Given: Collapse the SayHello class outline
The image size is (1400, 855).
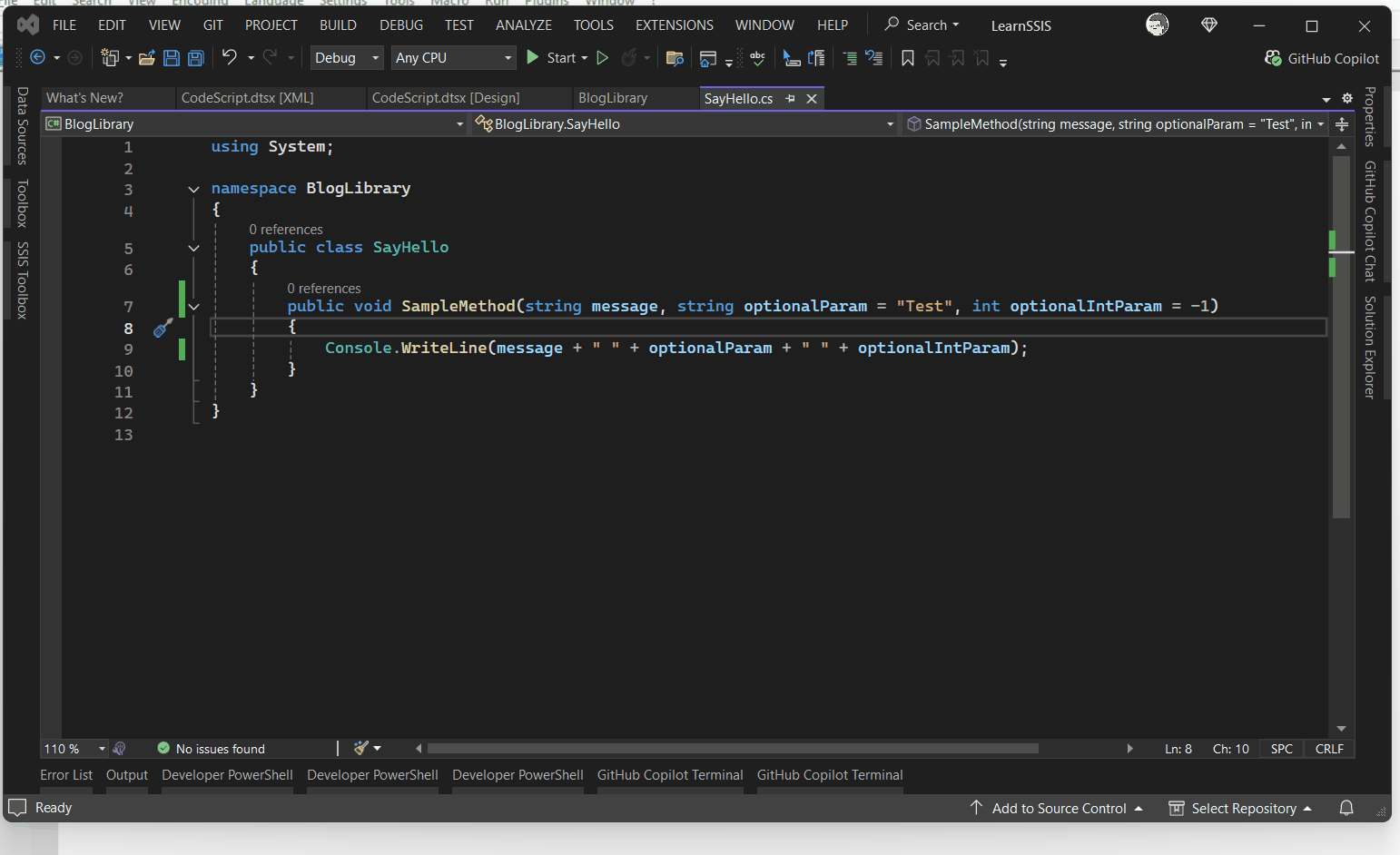Looking at the screenshot, I should 193,248.
